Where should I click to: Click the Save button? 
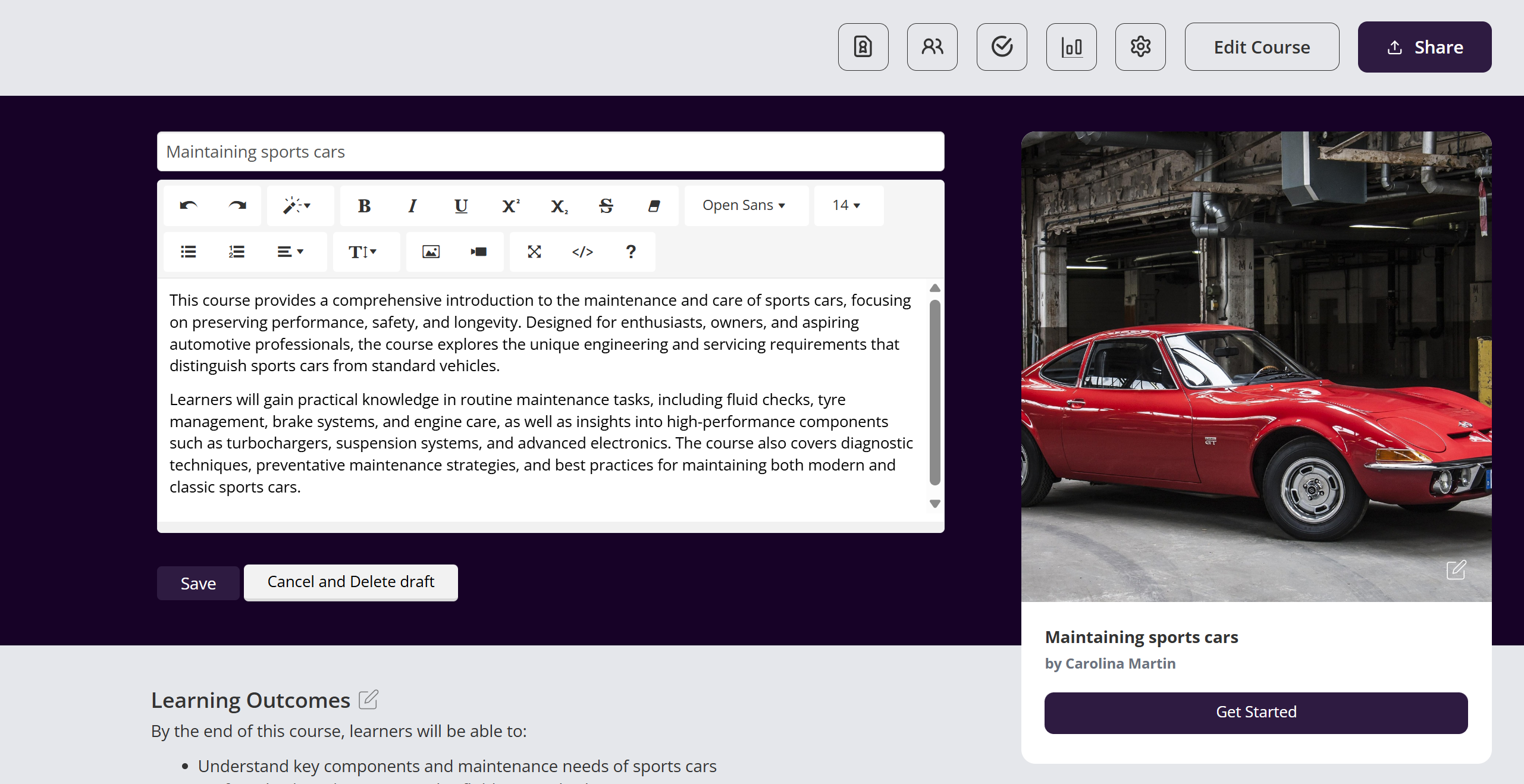(198, 584)
